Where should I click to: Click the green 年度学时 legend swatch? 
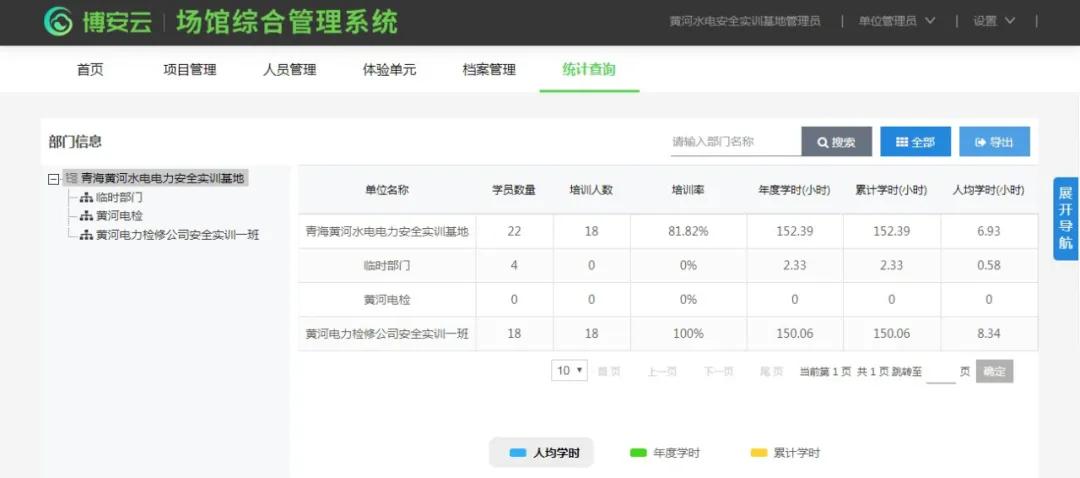tap(638, 453)
